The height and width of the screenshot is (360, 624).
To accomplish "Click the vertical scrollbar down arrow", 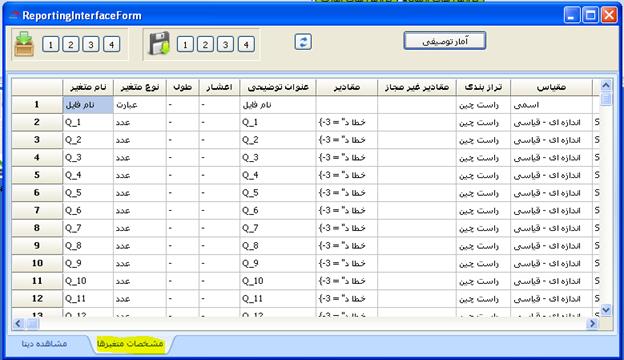I will pos(606,310).
